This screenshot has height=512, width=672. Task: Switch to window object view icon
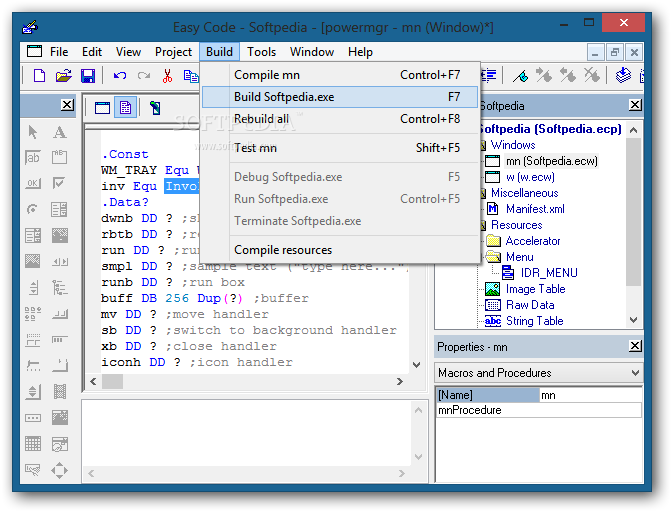[102, 108]
